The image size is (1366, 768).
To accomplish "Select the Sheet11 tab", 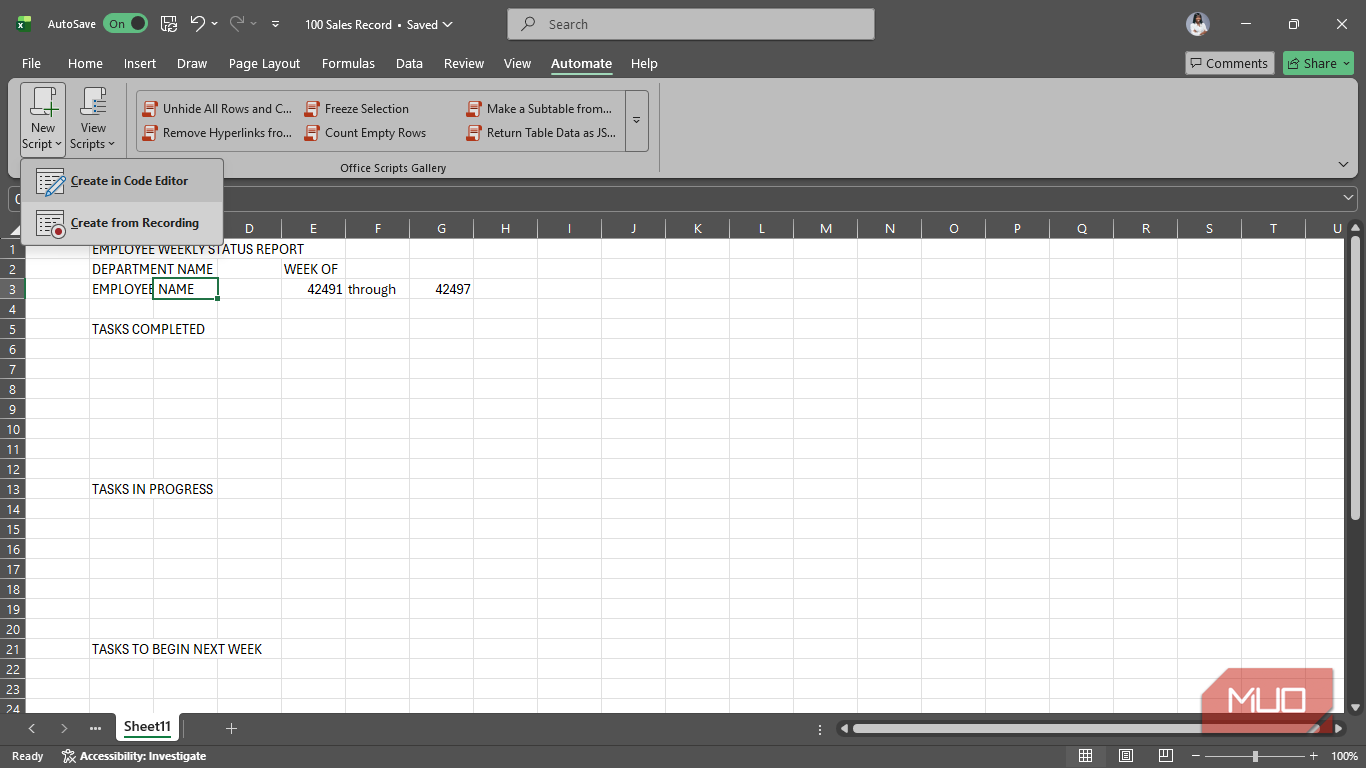I will pos(147,728).
